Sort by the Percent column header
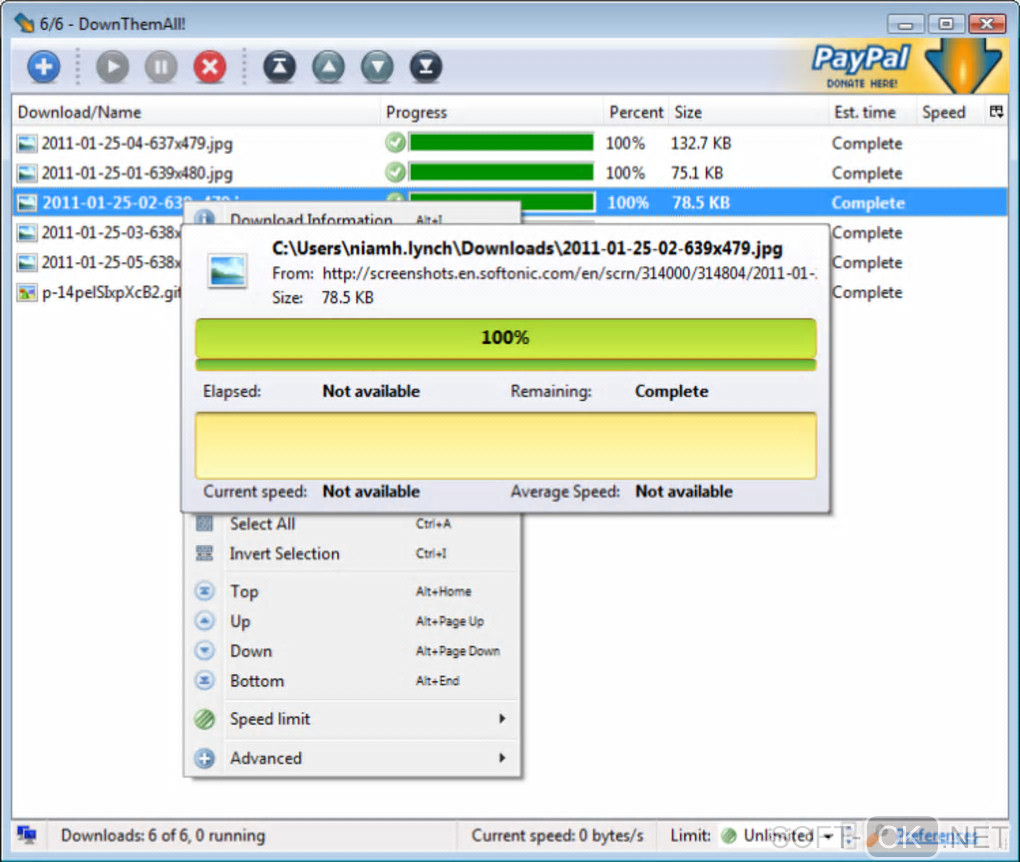This screenshot has height=862, width=1020. pos(636,112)
